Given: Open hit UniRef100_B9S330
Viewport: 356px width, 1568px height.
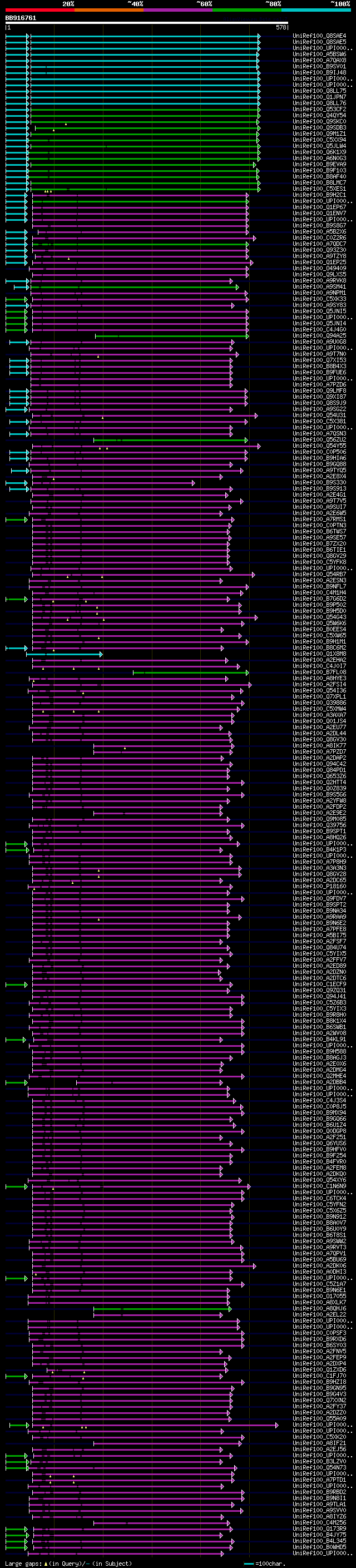Looking at the screenshot, I should (319, 483).
